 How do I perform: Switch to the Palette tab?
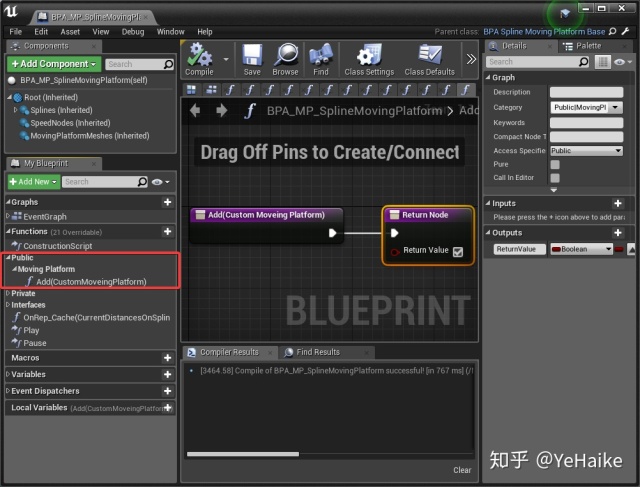(589, 46)
